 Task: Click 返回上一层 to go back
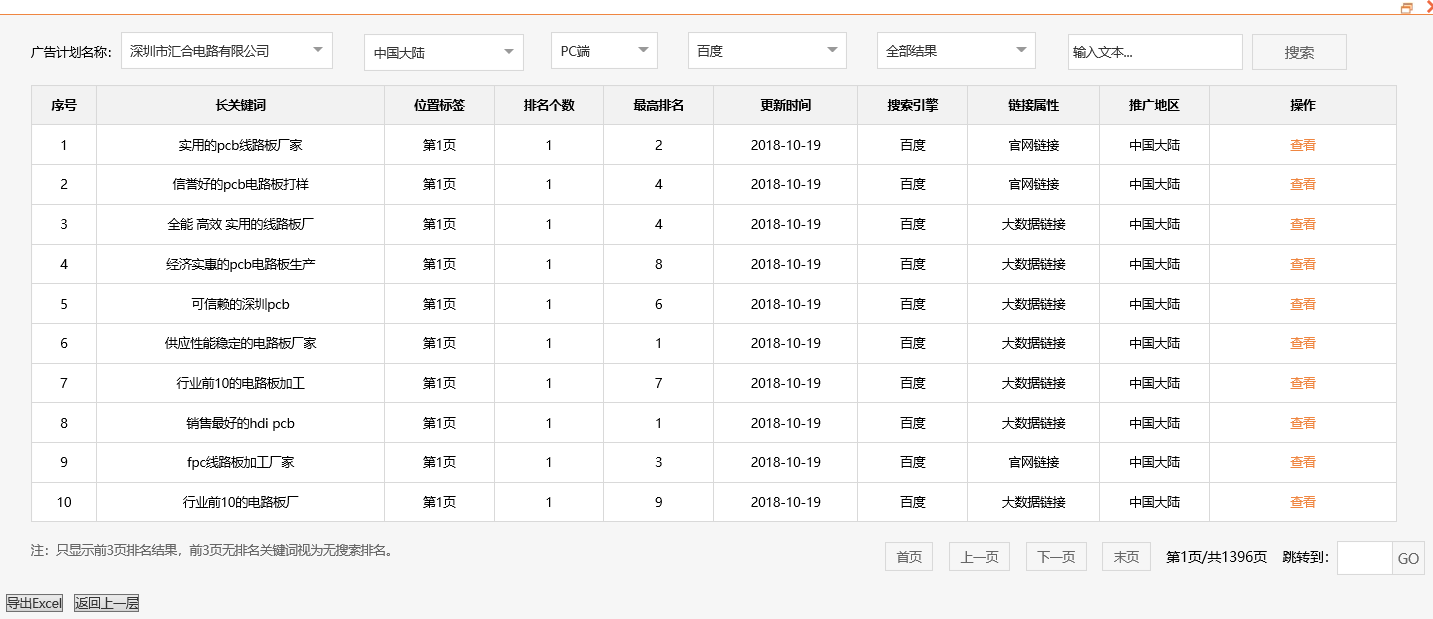105,603
